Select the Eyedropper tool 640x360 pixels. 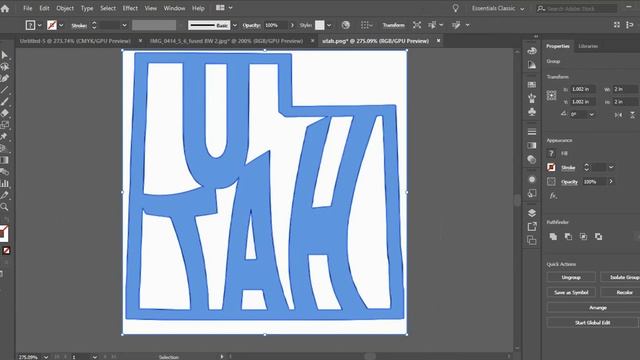pyautogui.click(x=4, y=195)
